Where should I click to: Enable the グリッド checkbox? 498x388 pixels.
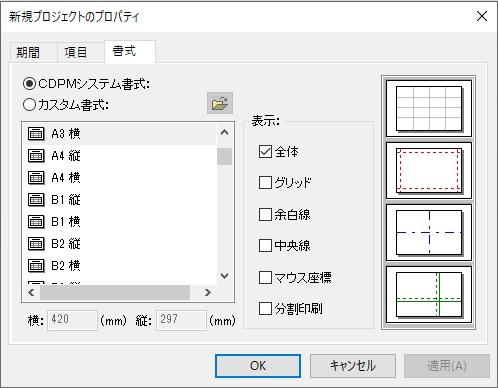pos(265,183)
